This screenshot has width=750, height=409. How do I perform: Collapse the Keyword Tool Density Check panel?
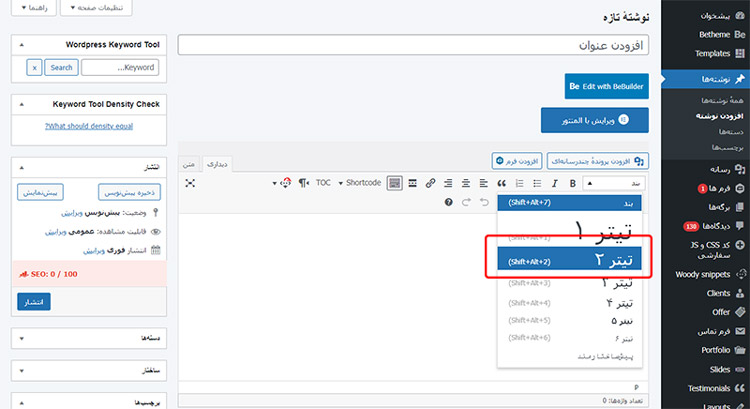tap(22, 104)
